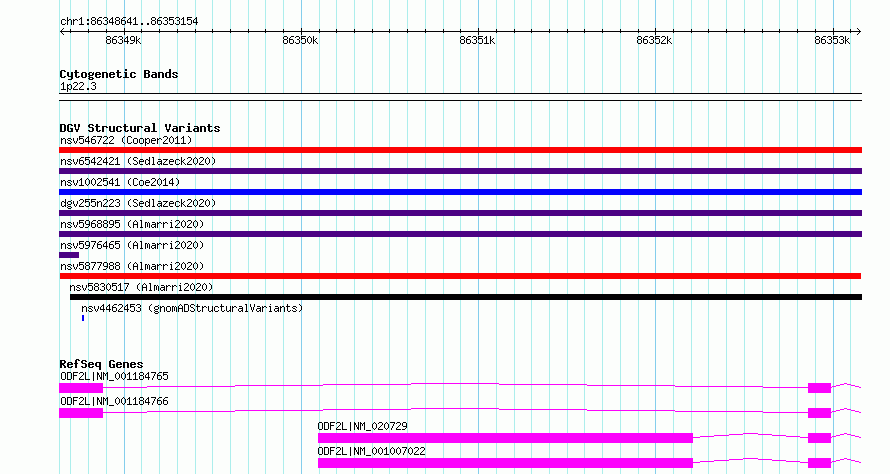Click the 86352k ruler tick label

tap(654, 40)
